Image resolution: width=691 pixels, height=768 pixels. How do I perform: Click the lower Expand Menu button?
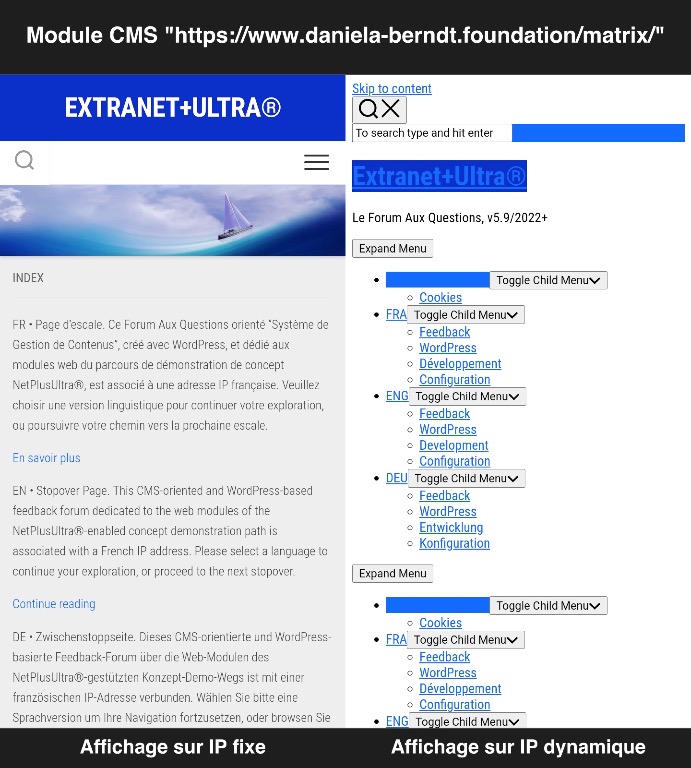pyautogui.click(x=392, y=574)
